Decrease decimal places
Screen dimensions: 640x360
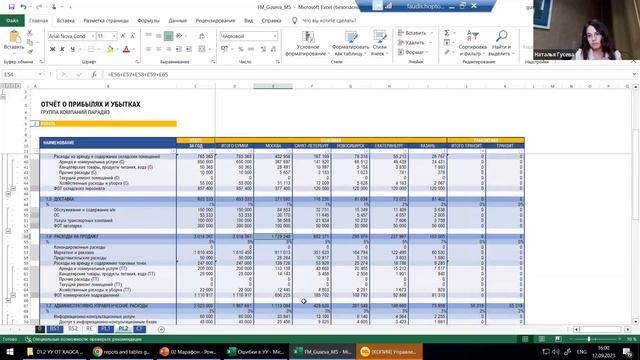[273, 49]
